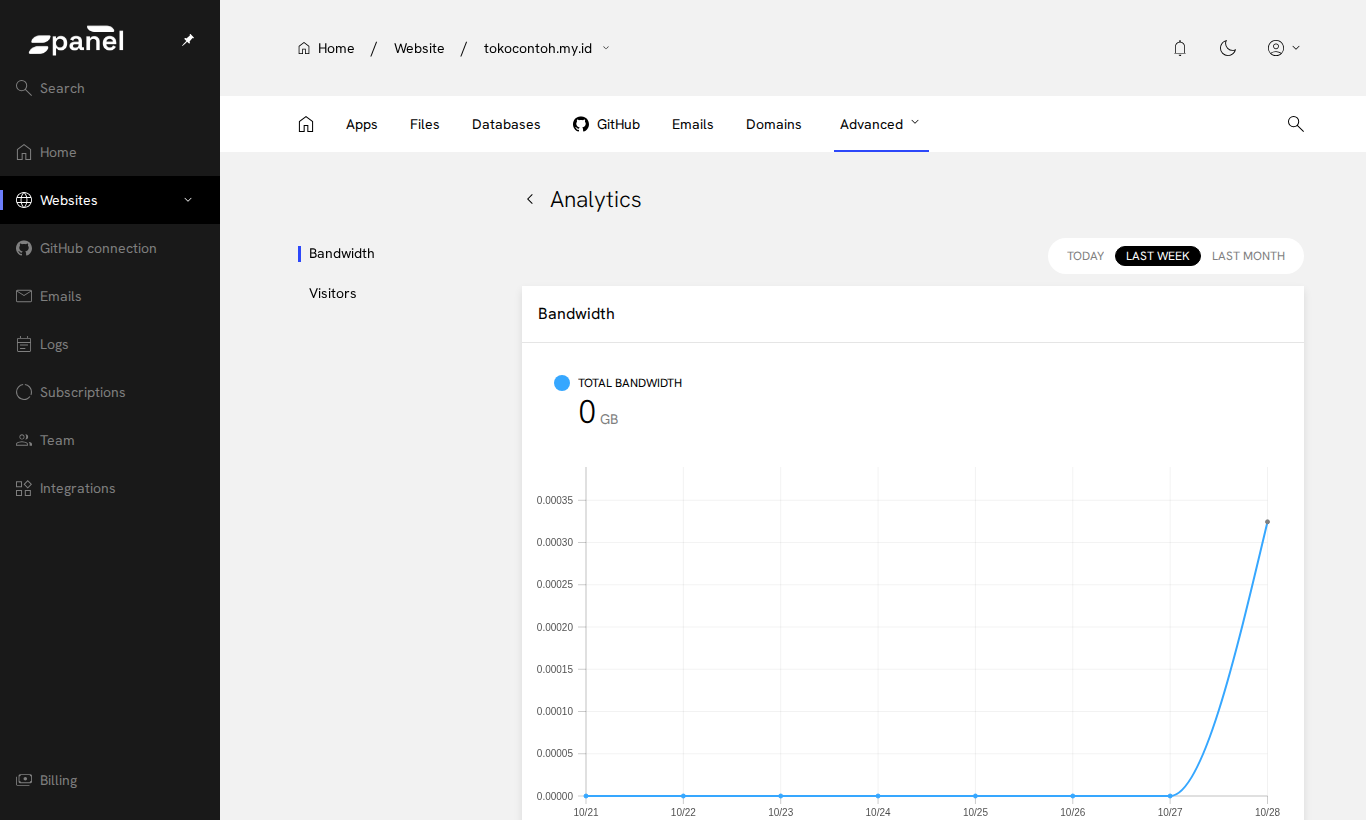Open Team in the sidebar
The width and height of the screenshot is (1366, 820).
click(110, 440)
